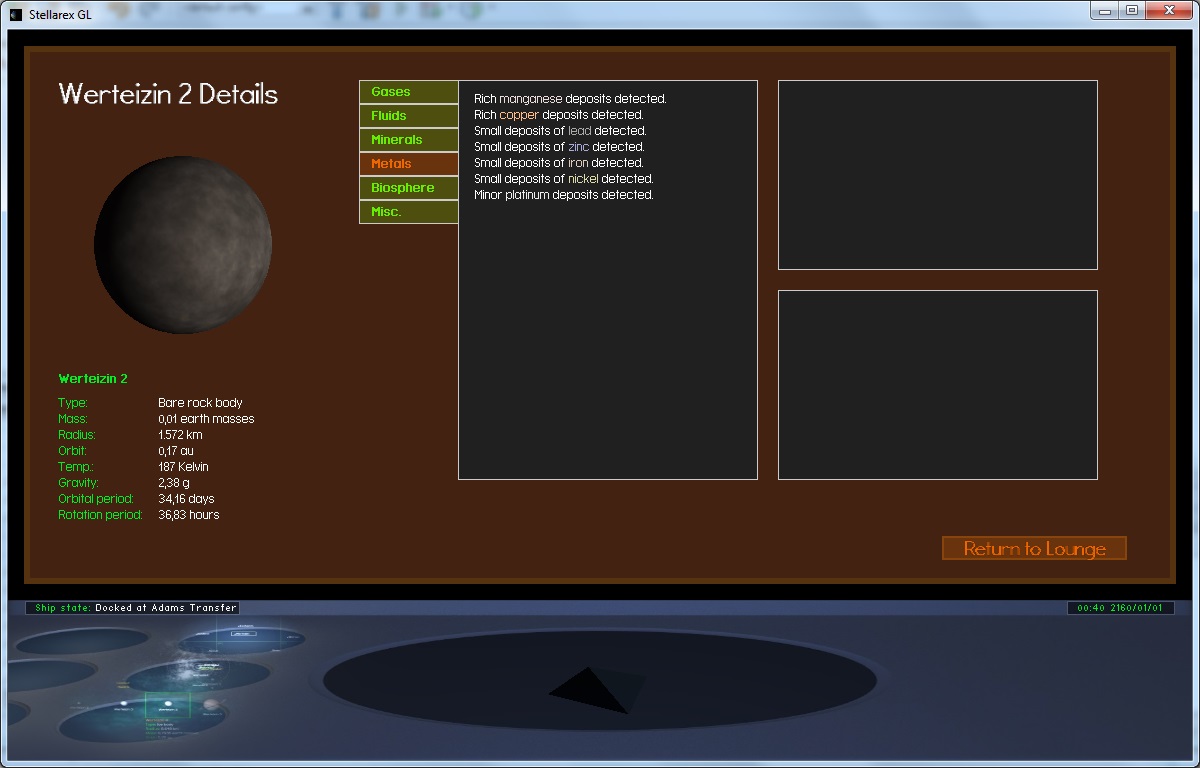
Task: Open the Misc. tab
Action: [408, 212]
